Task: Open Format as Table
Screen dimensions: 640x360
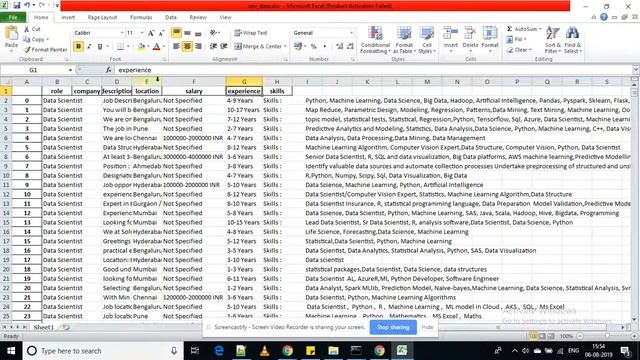Action: [404, 40]
